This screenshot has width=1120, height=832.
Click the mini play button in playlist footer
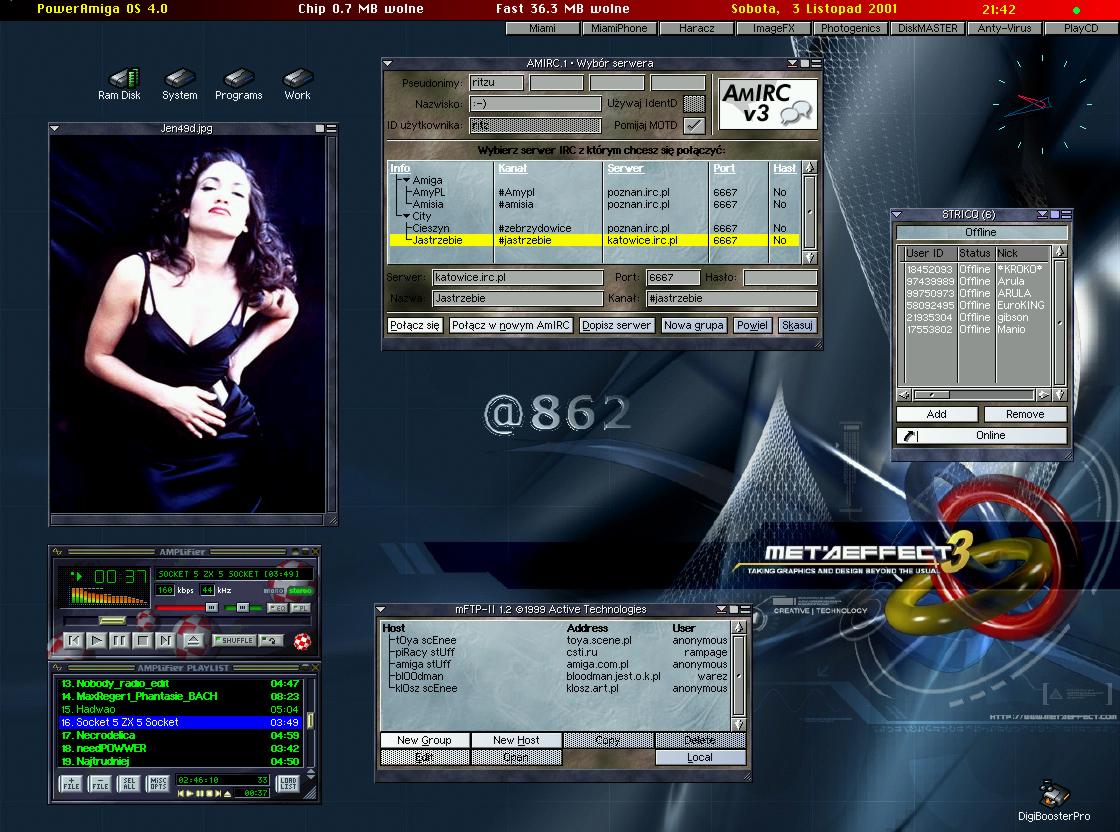(x=191, y=793)
